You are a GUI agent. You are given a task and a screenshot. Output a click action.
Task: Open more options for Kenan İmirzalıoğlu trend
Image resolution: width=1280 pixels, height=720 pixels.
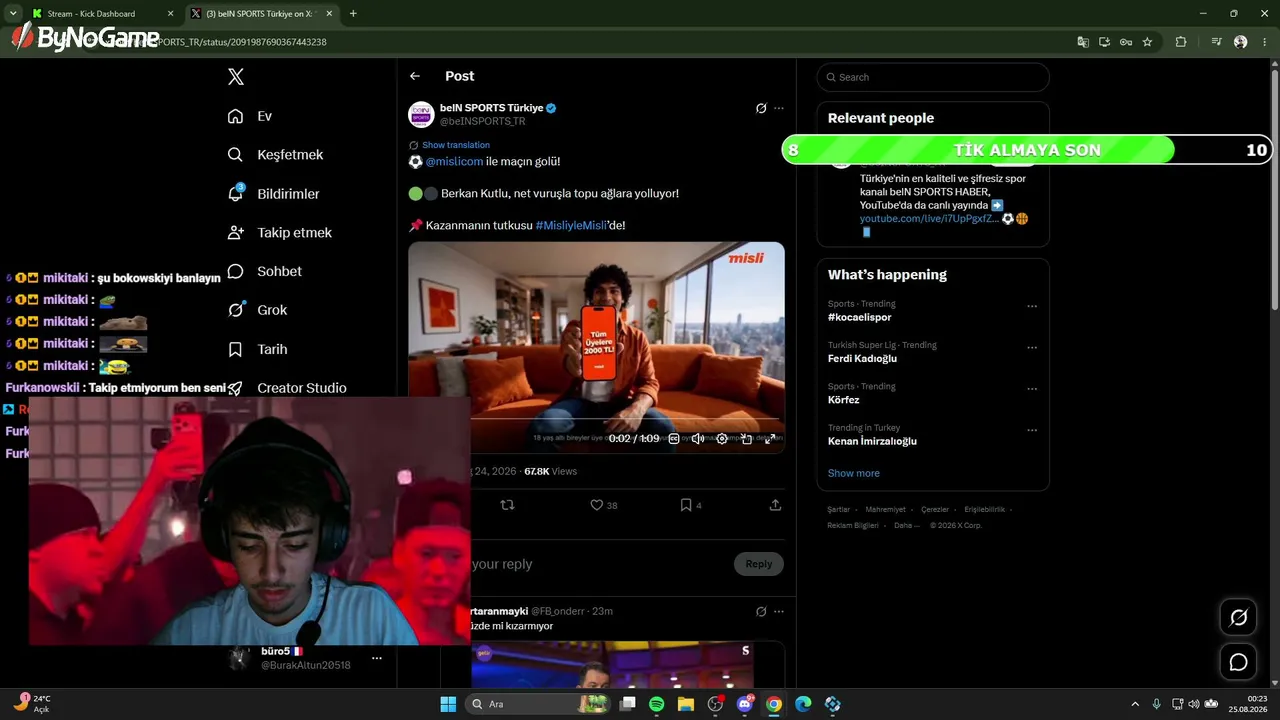click(1032, 430)
